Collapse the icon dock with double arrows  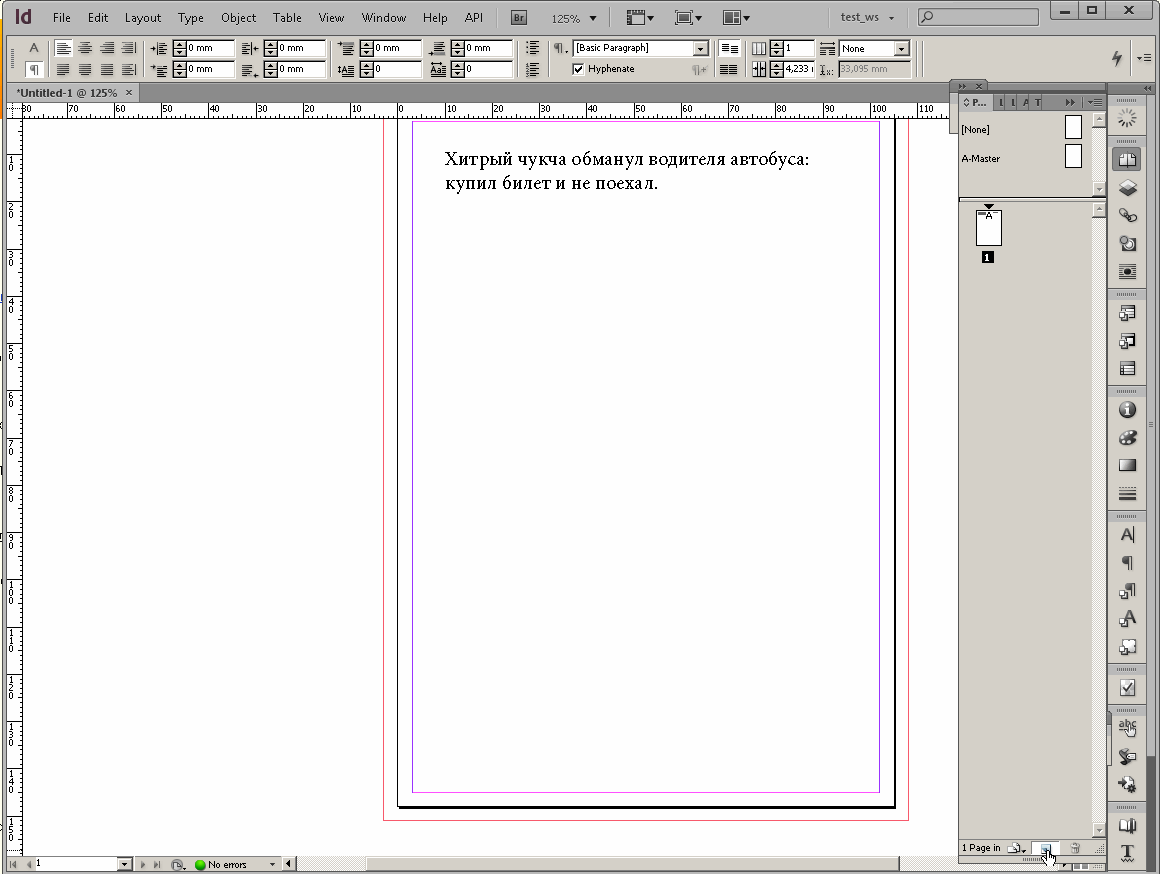point(1147,87)
